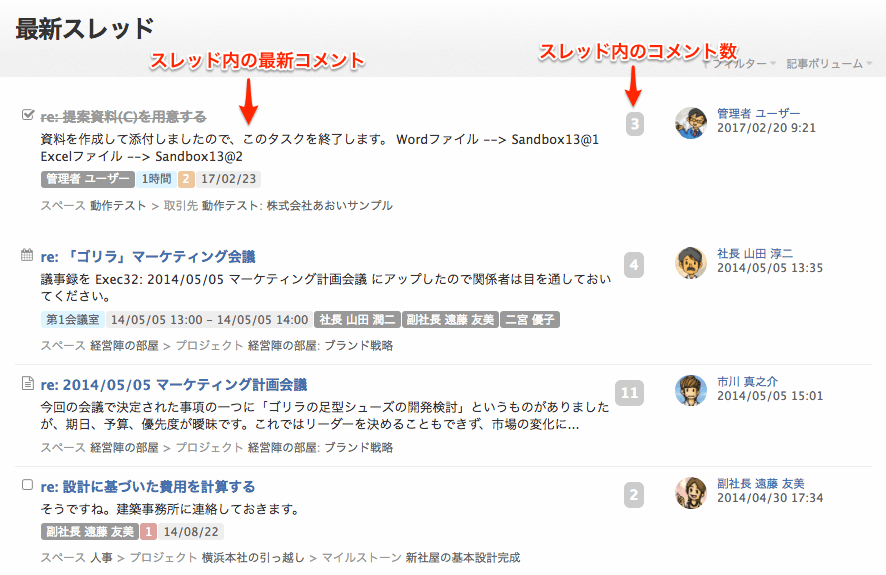Viewport: 886px width, 575px height.
Task: Click the timestamp 2017/02/20 9:21
Action: [x=766, y=128]
